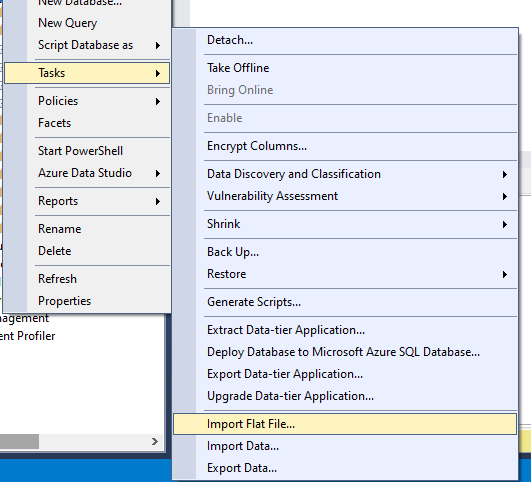Click the horizontal scrollbar right arrow

(x=155, y=441)
